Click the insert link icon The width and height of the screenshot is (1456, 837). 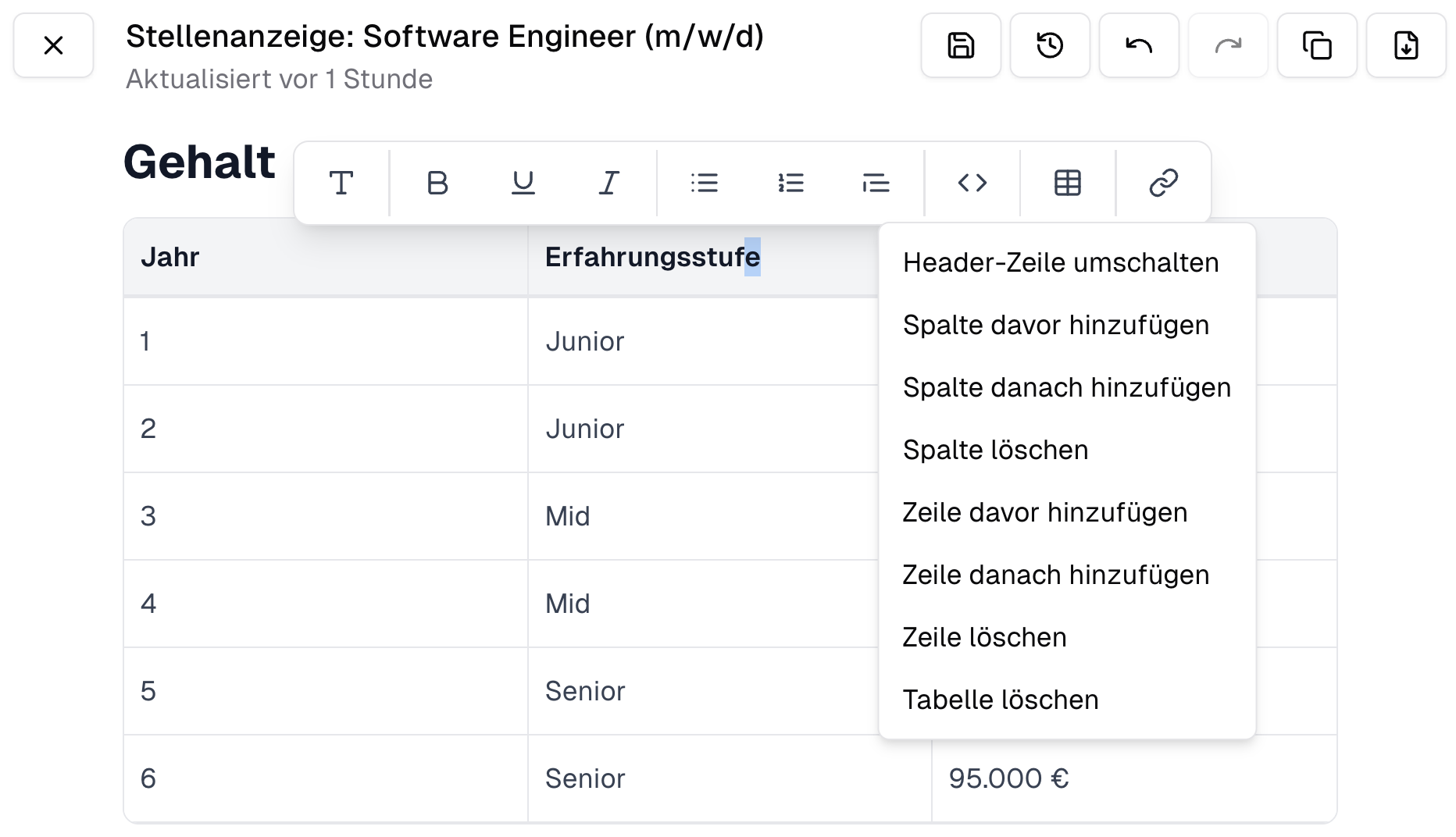pyautogui.click(x=1163, y=183)
